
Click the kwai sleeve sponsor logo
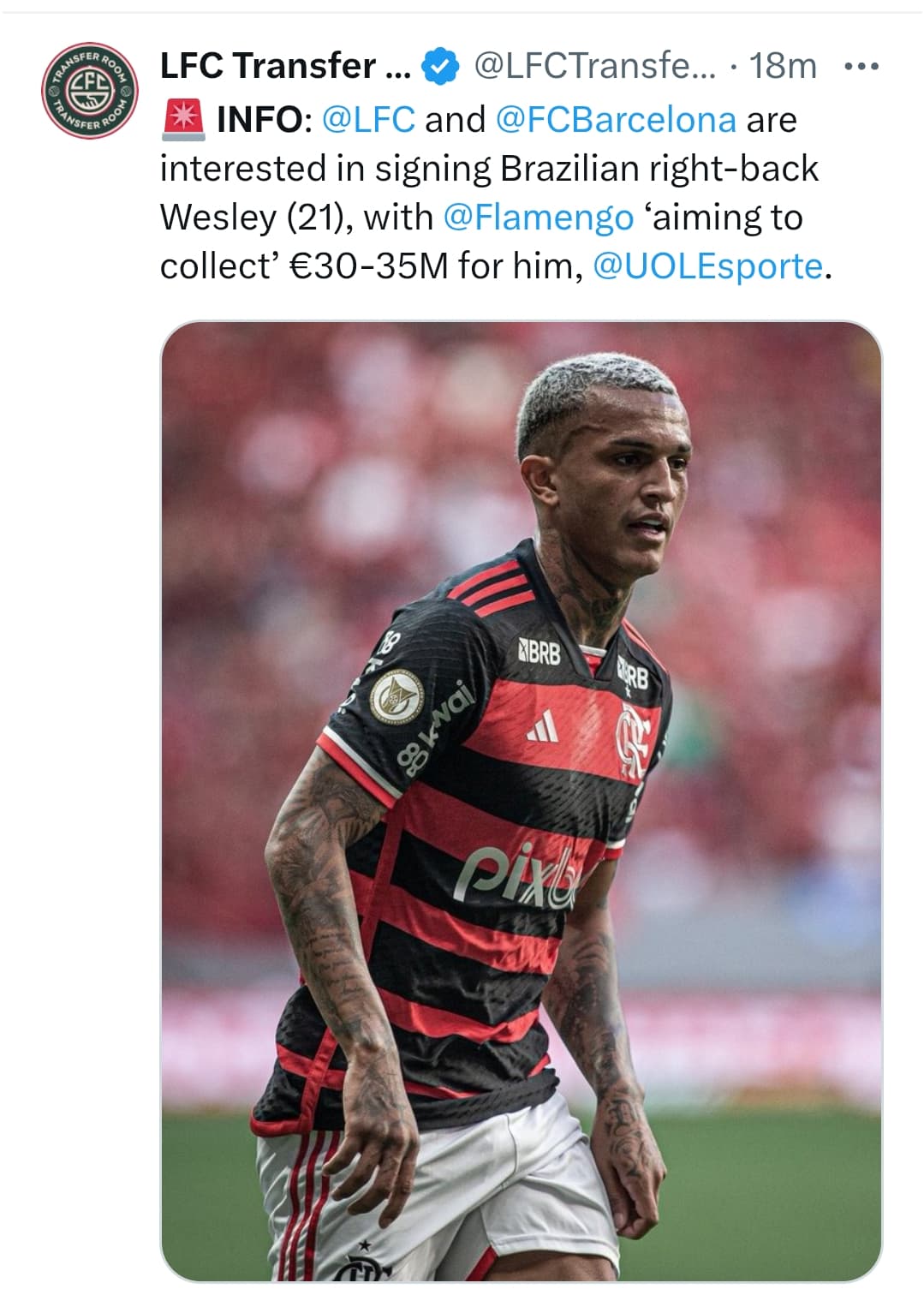tap(437, 727)
